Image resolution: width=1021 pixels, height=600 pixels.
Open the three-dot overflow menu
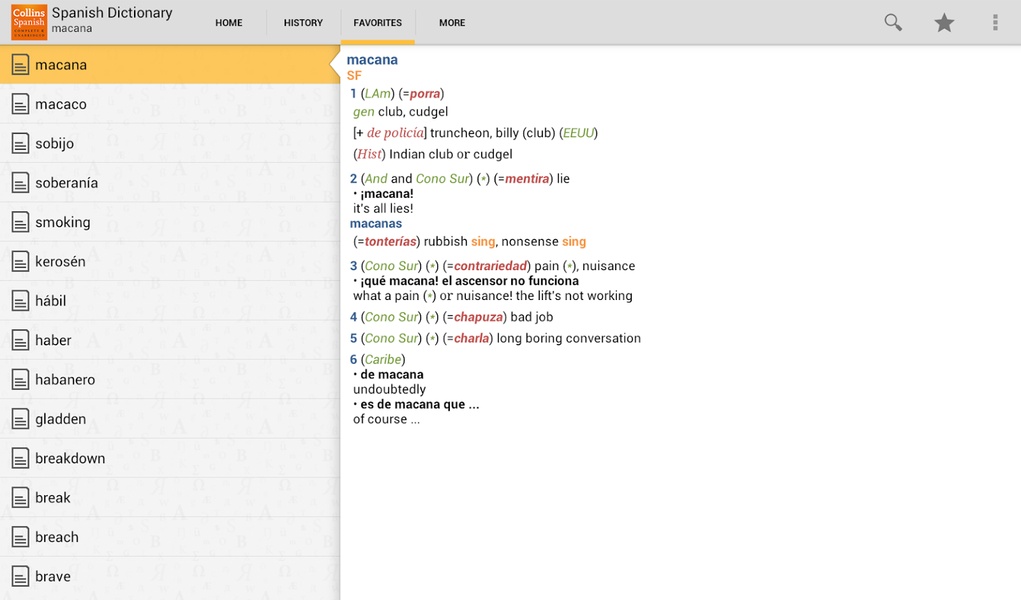tap(995, 23)
